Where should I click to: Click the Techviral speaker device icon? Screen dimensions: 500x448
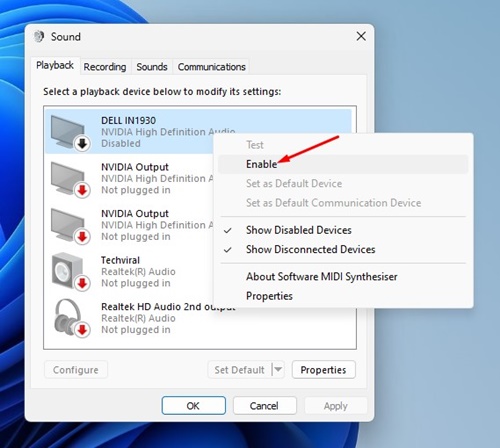point(70,272)
